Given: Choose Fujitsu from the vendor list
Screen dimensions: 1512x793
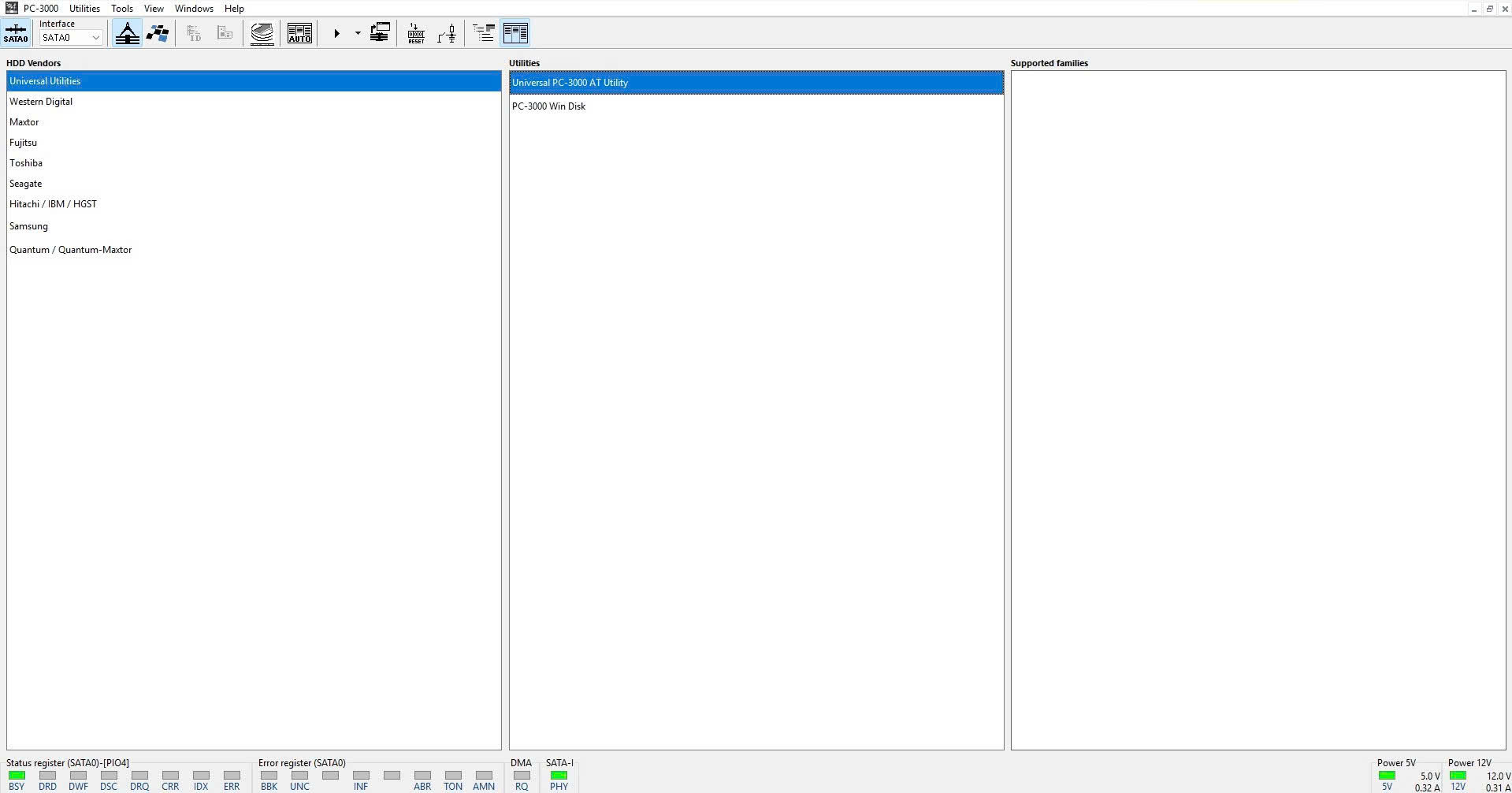Looking at the screenshot, I should point(254,143).
